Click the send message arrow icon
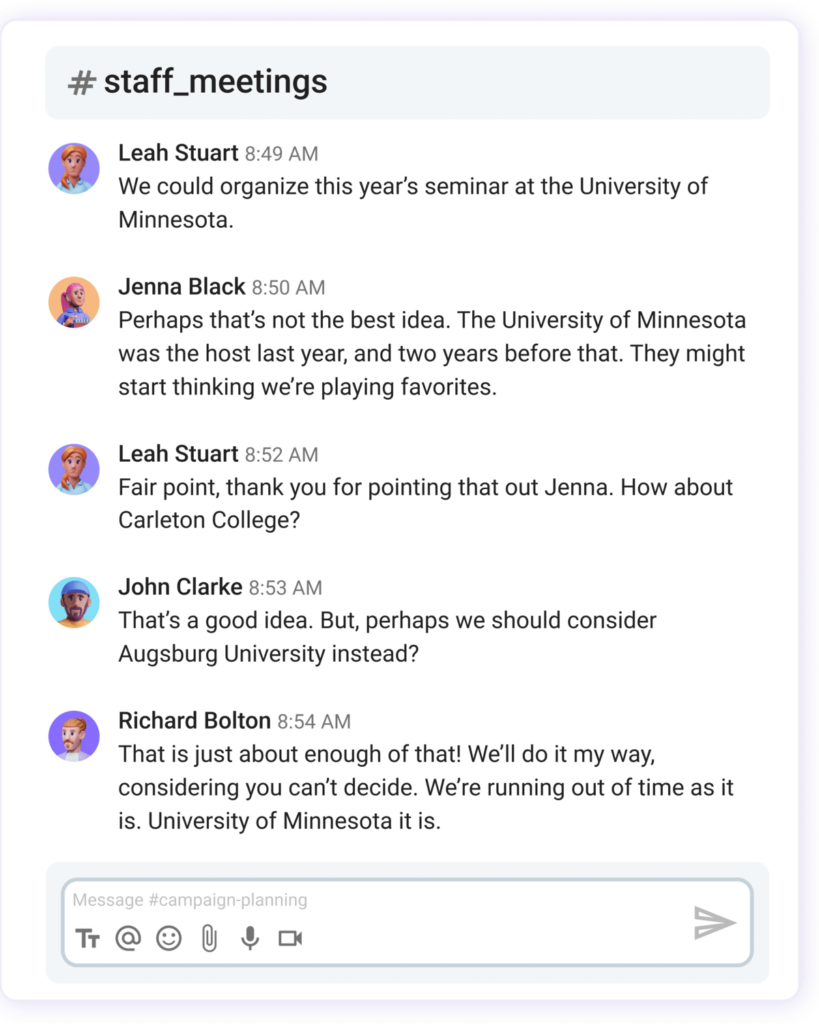Image resolution: width=819 pixels, height=1024 pixels. pyautogui.click(x=714, y=922)
